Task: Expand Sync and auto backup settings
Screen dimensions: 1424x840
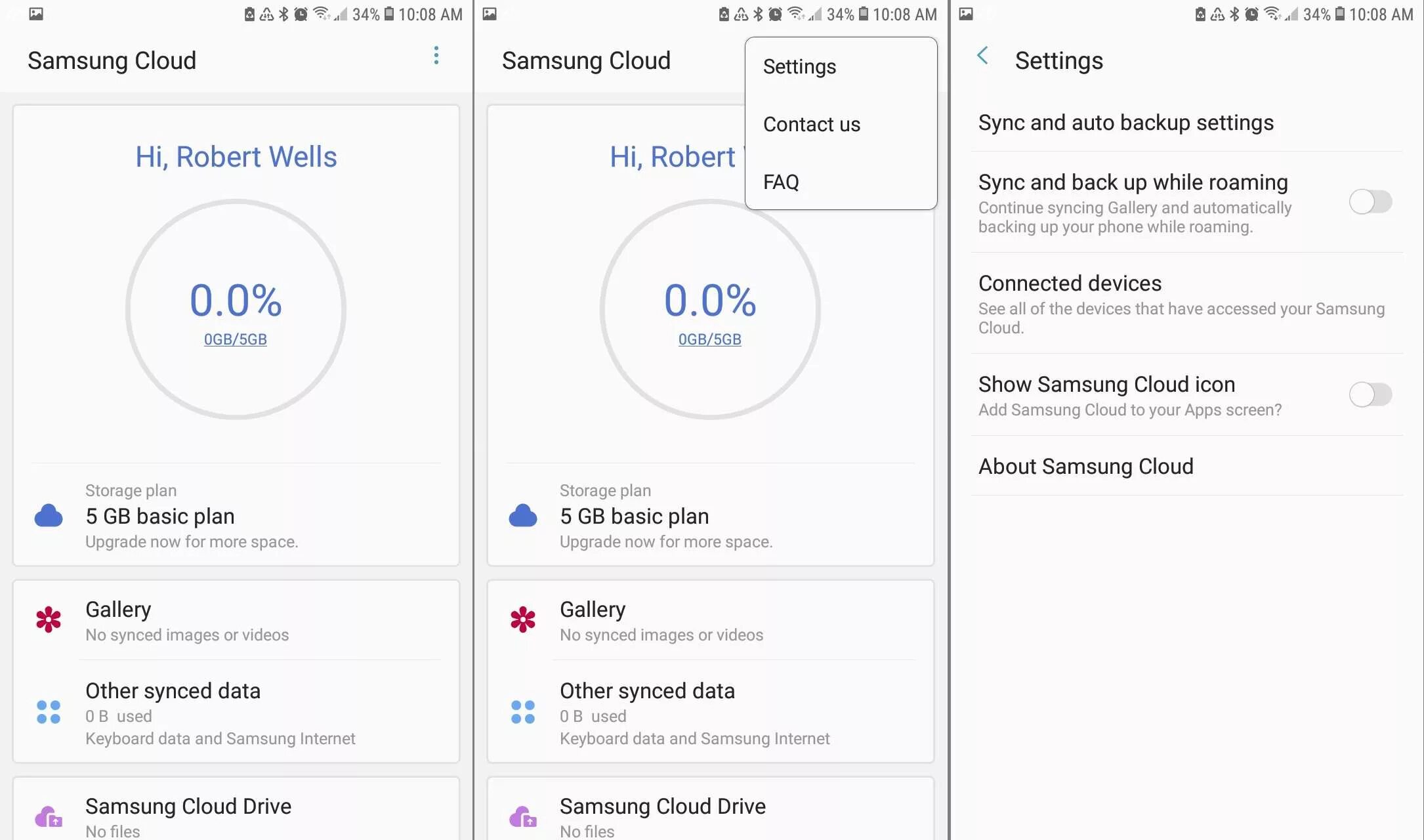Action: click(x=1126, y=123)
